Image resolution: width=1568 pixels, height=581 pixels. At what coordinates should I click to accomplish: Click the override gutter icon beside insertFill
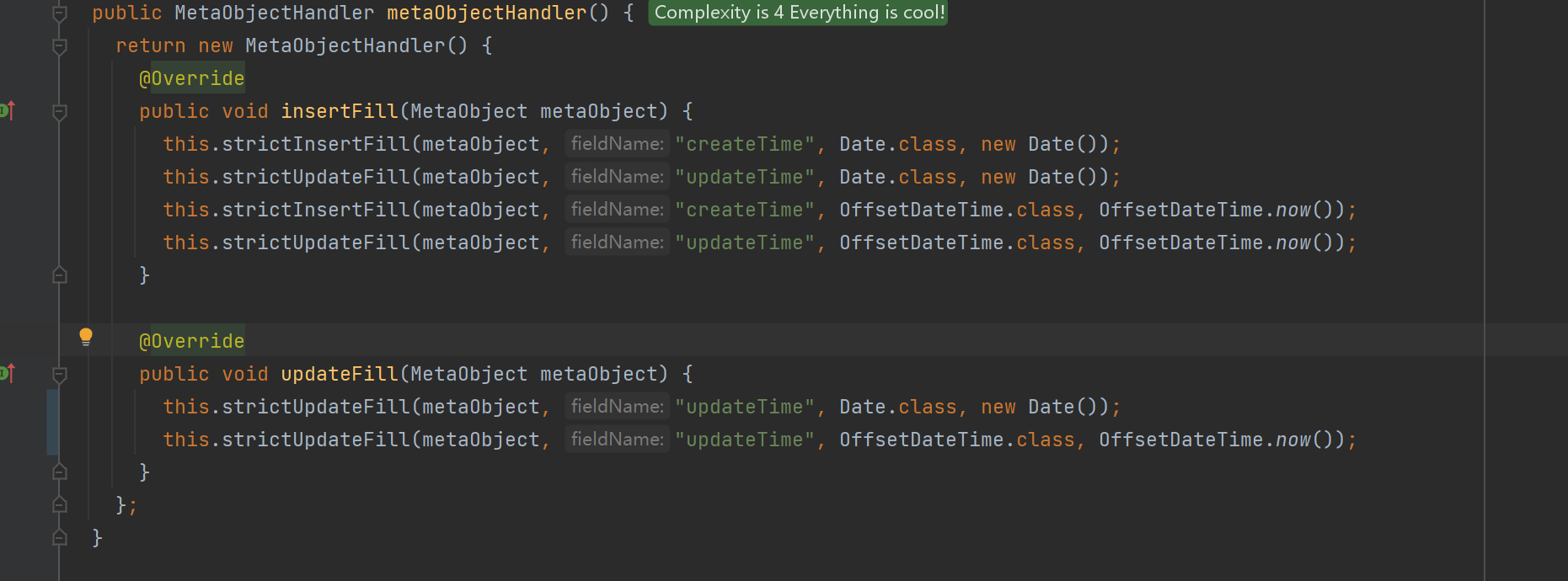(x=8, y=110)
